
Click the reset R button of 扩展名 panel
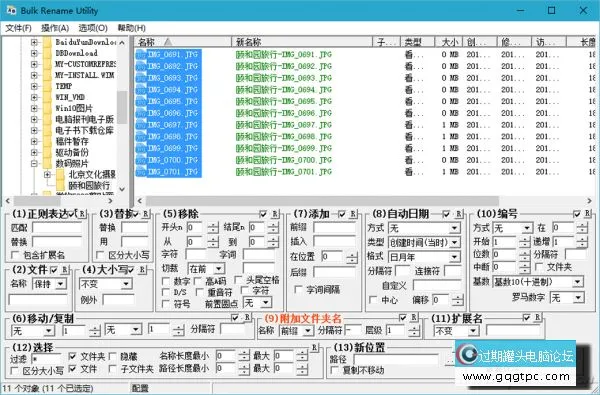[538, 317]
